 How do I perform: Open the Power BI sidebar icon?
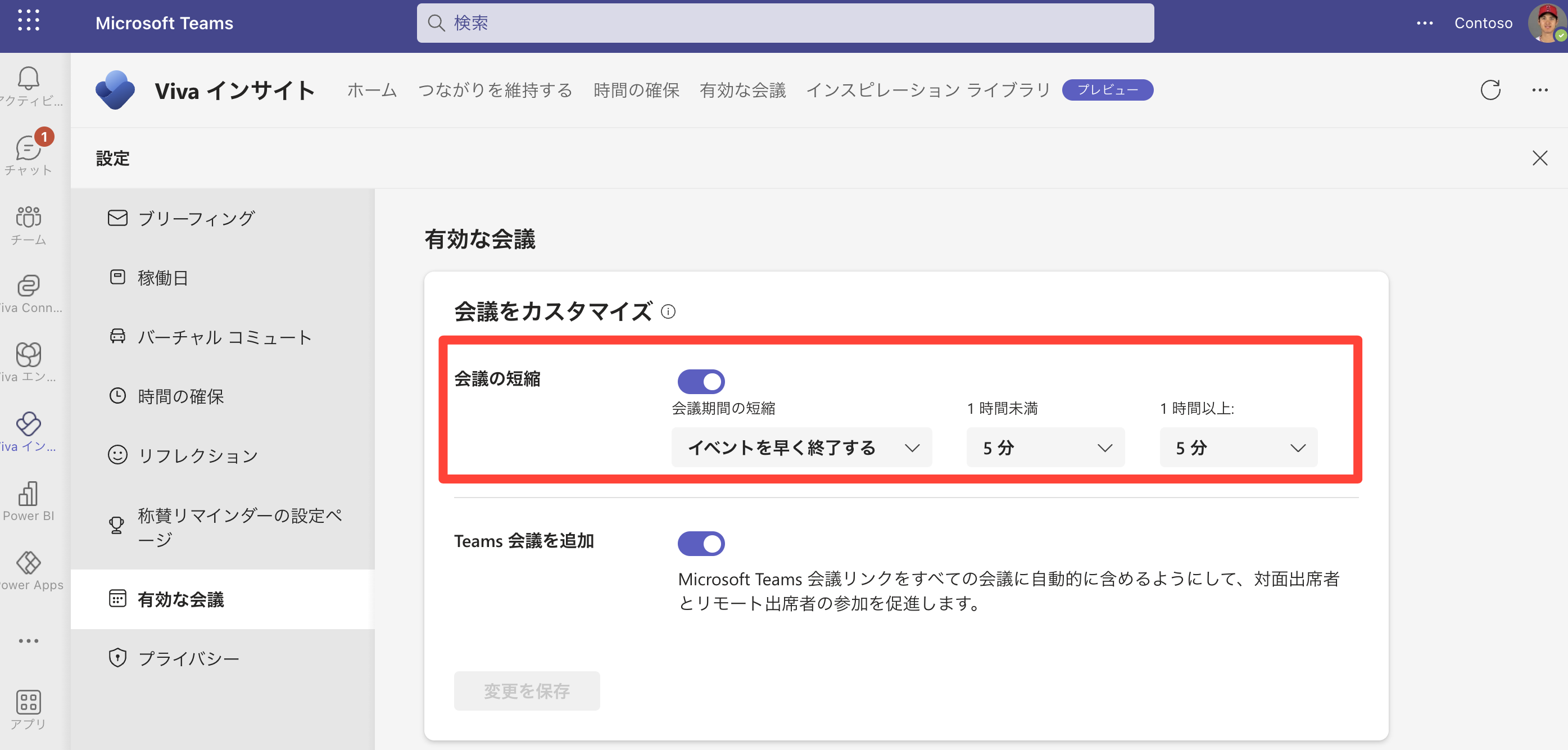28,494
